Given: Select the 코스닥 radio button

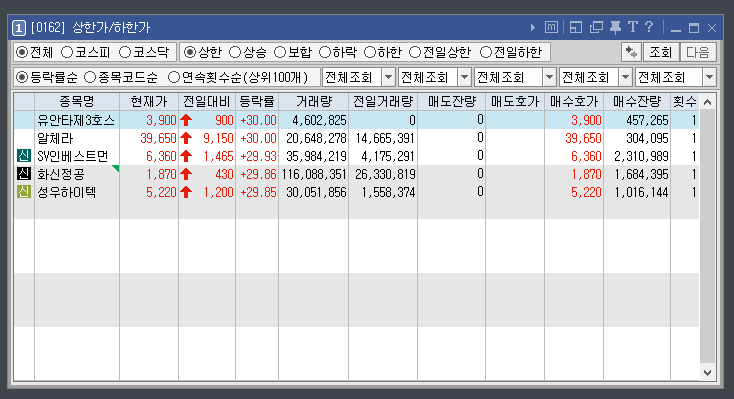Looking at the screenshot, I should [x=125, y=52].
